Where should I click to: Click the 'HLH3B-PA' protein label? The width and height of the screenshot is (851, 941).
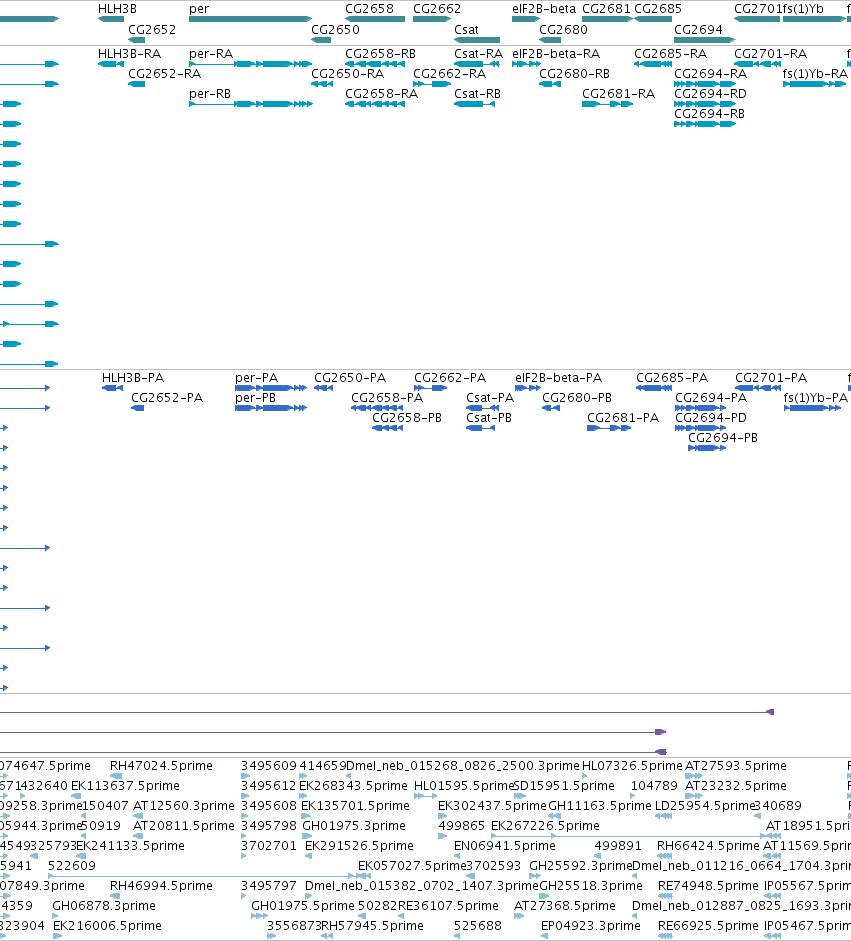[x=133, y=377]
